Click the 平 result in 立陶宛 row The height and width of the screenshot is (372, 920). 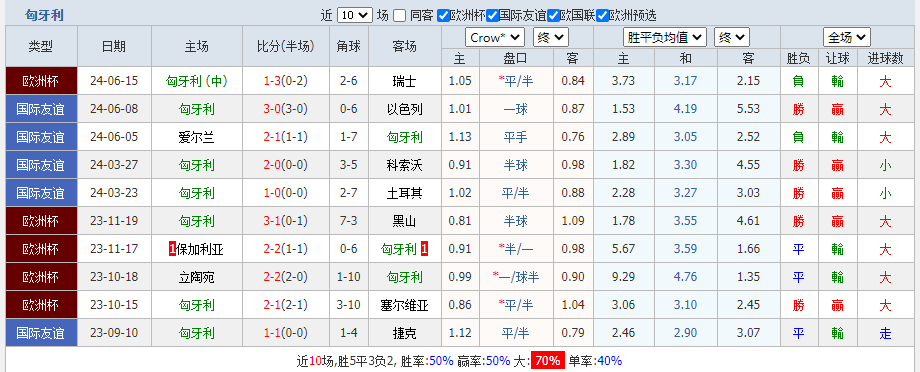tap(798, 277)
